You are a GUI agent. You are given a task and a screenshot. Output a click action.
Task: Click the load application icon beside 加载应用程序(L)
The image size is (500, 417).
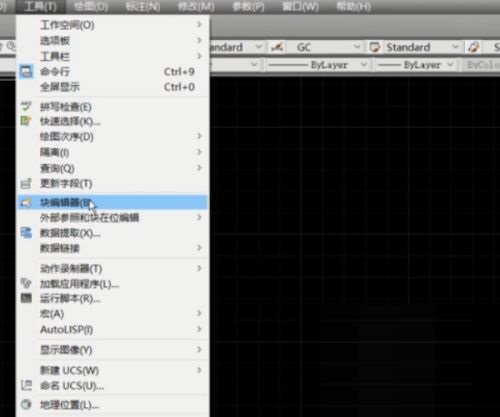click(x=26, y=283)
